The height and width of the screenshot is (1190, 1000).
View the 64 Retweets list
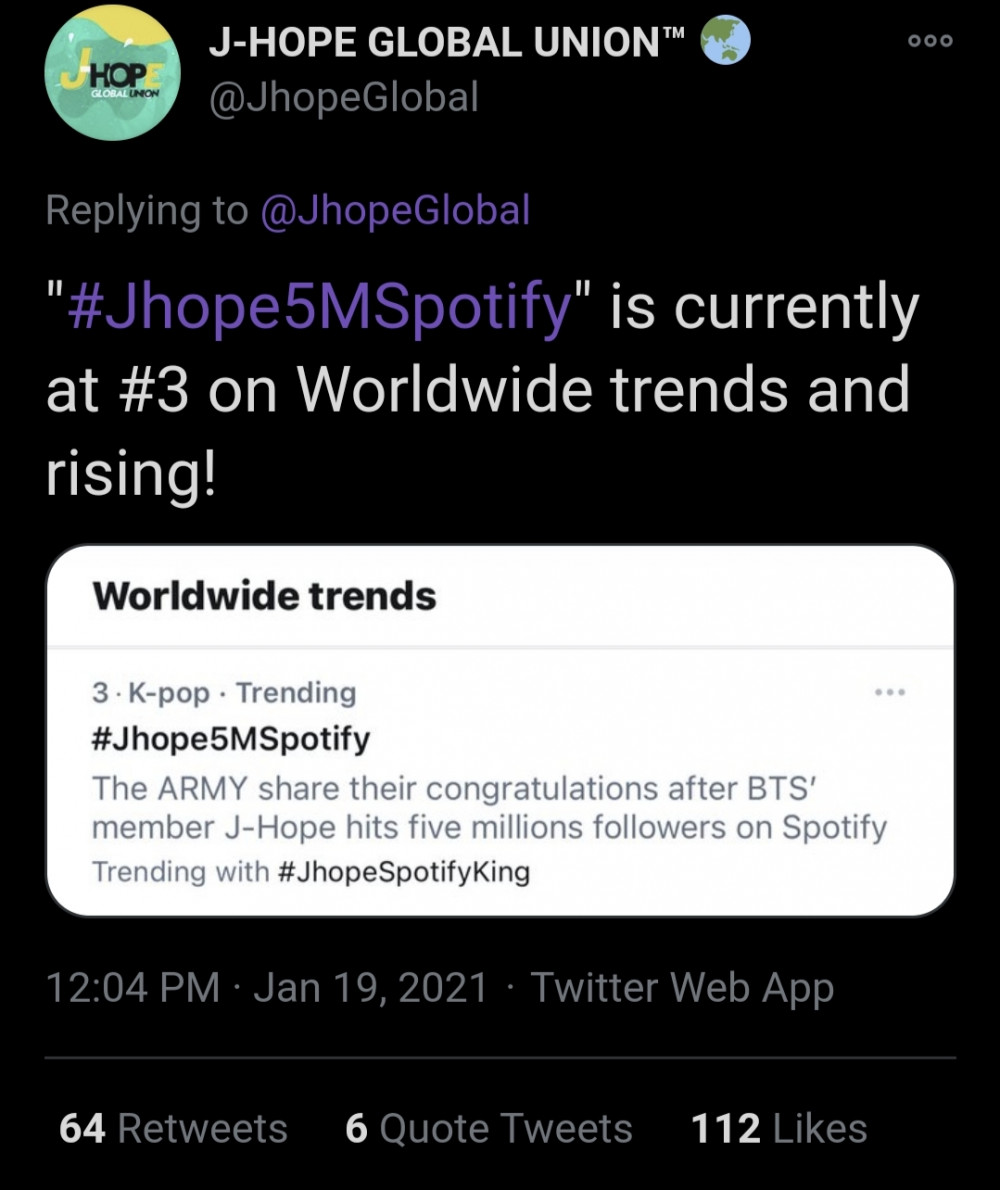point(174,1128)
